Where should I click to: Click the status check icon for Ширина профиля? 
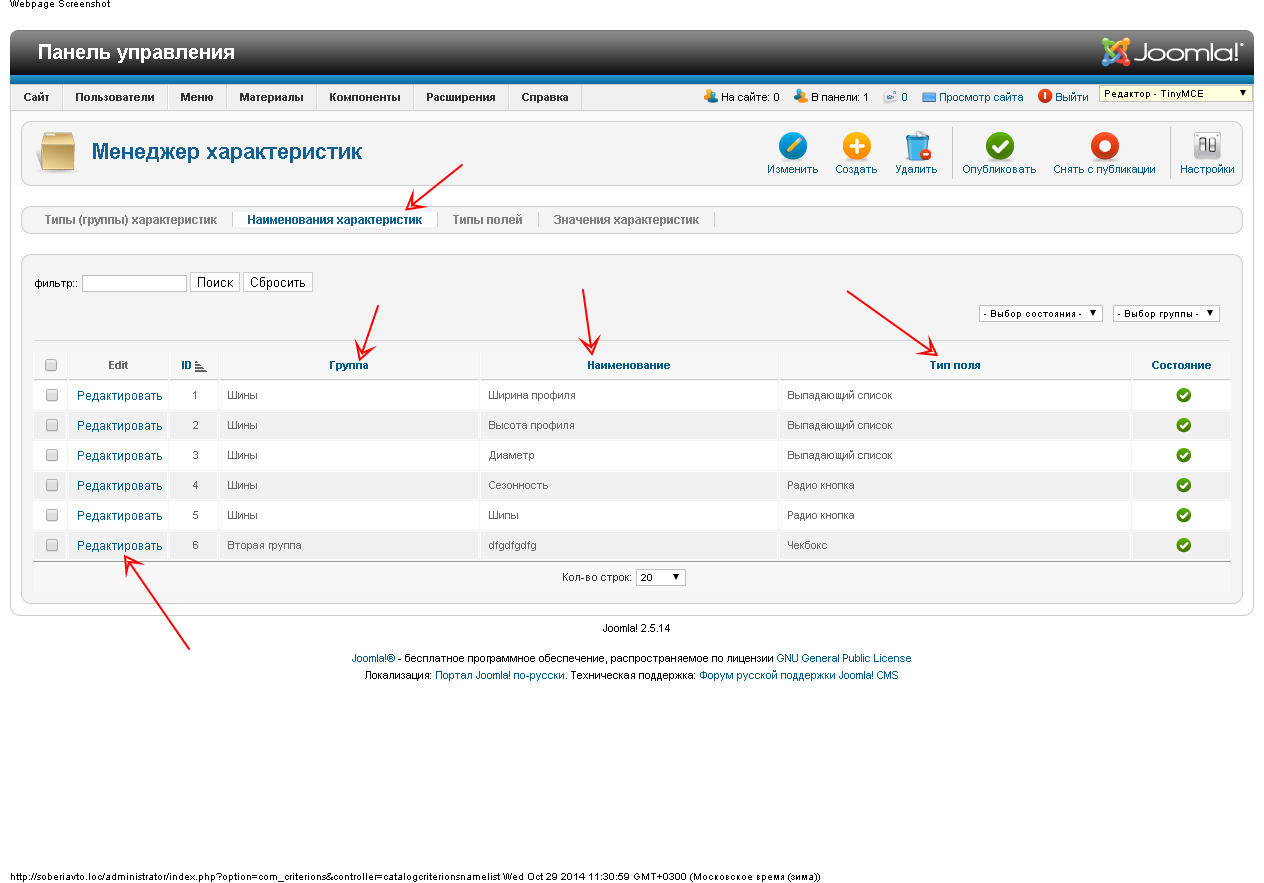click(x=1183, y=395)
